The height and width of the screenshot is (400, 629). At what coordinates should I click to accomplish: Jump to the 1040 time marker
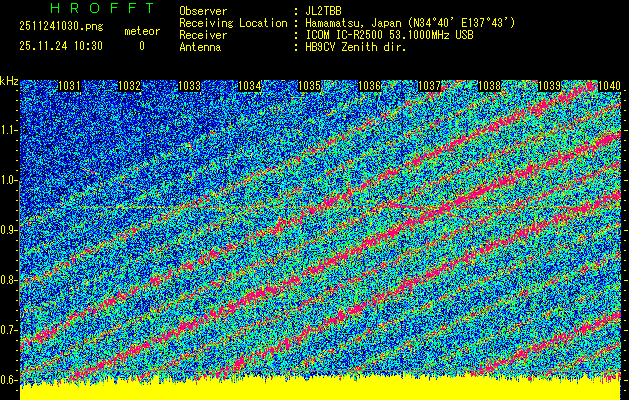pos(609,87)
